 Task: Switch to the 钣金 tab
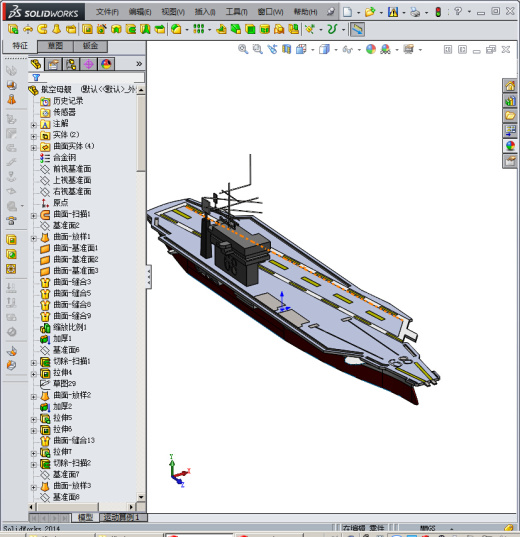coord(90,46)
